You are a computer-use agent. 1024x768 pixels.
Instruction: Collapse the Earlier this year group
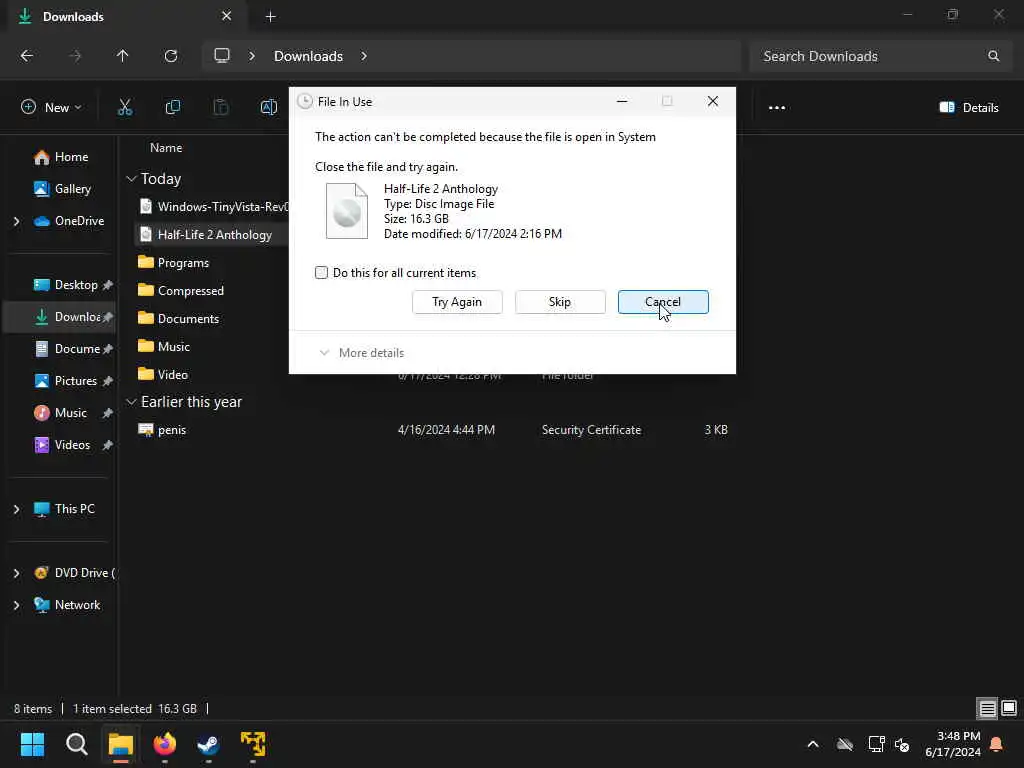pyautogui.click(x=131, y=402)
